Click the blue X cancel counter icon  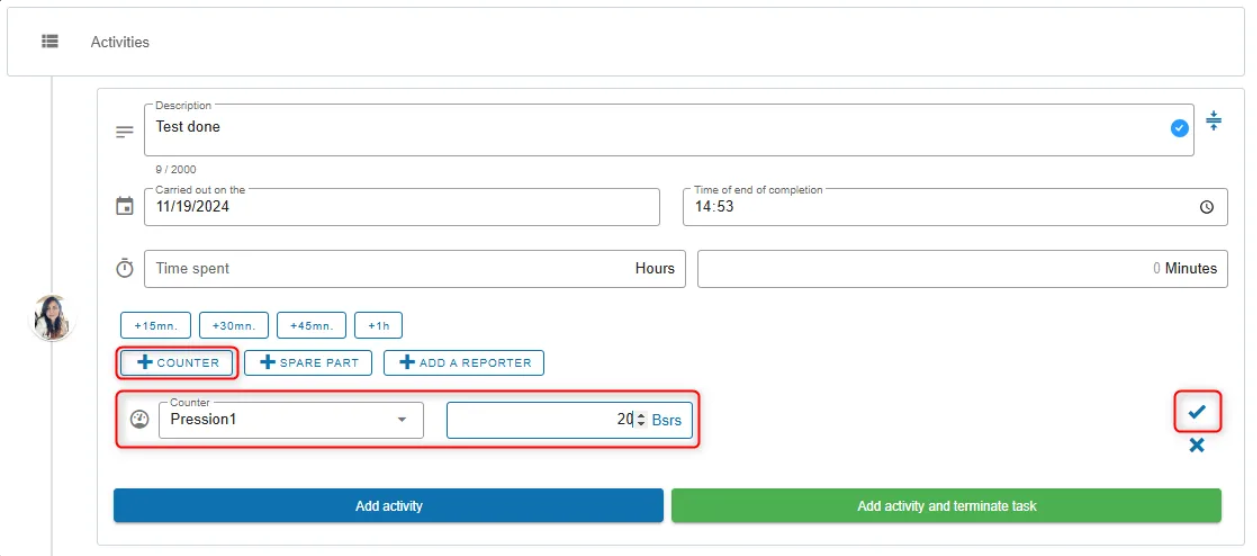tap(1197, 445)
